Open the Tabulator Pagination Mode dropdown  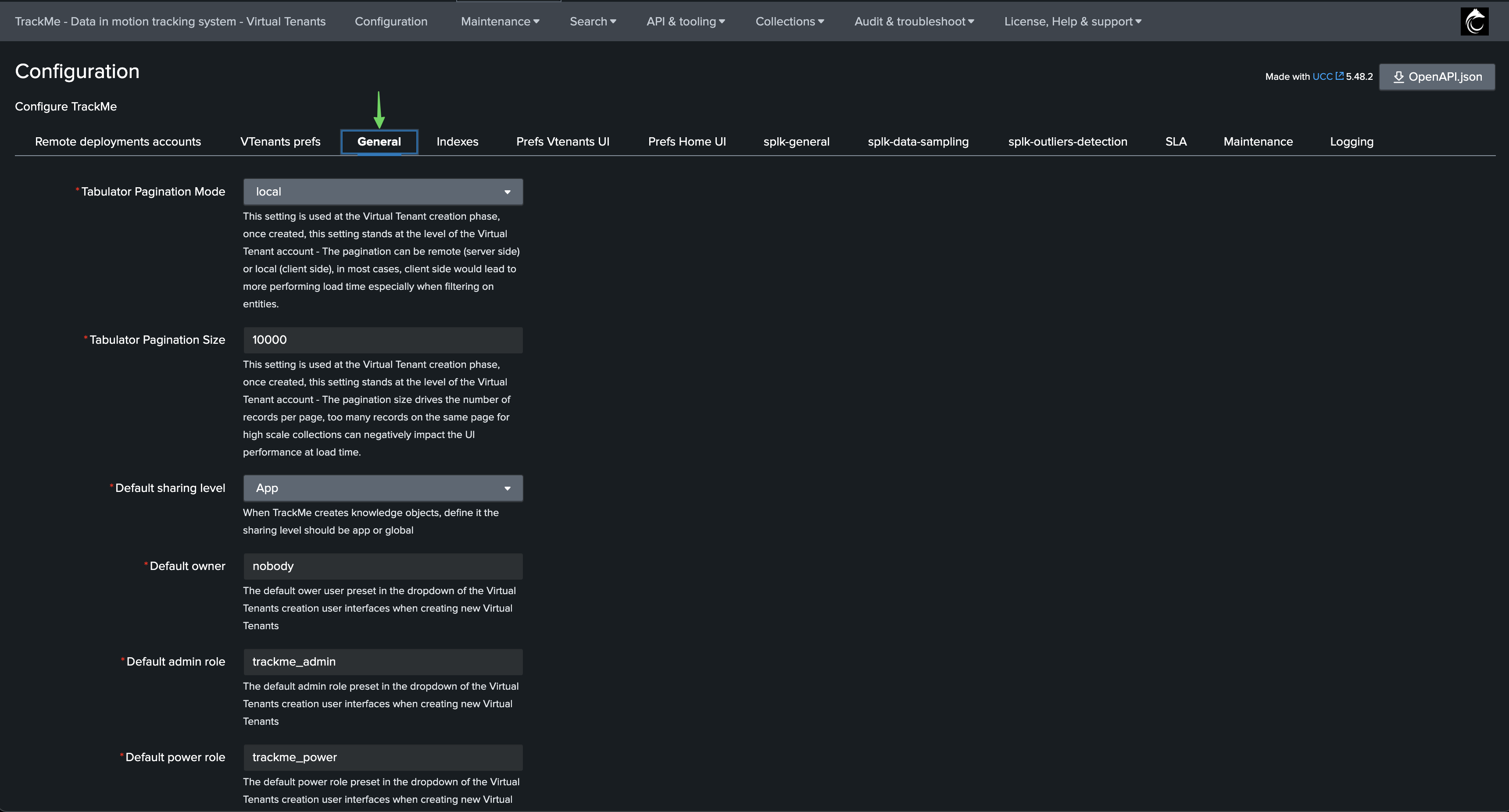tap(383, 192)
